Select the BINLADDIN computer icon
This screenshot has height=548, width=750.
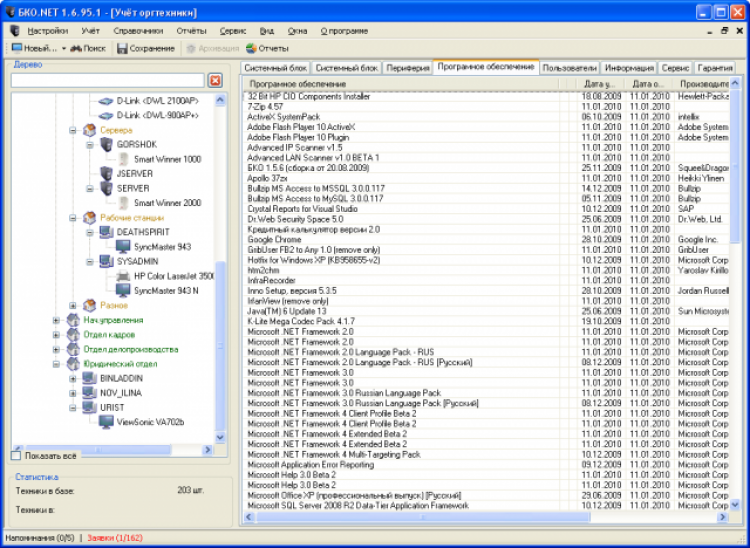click(89, 378)
